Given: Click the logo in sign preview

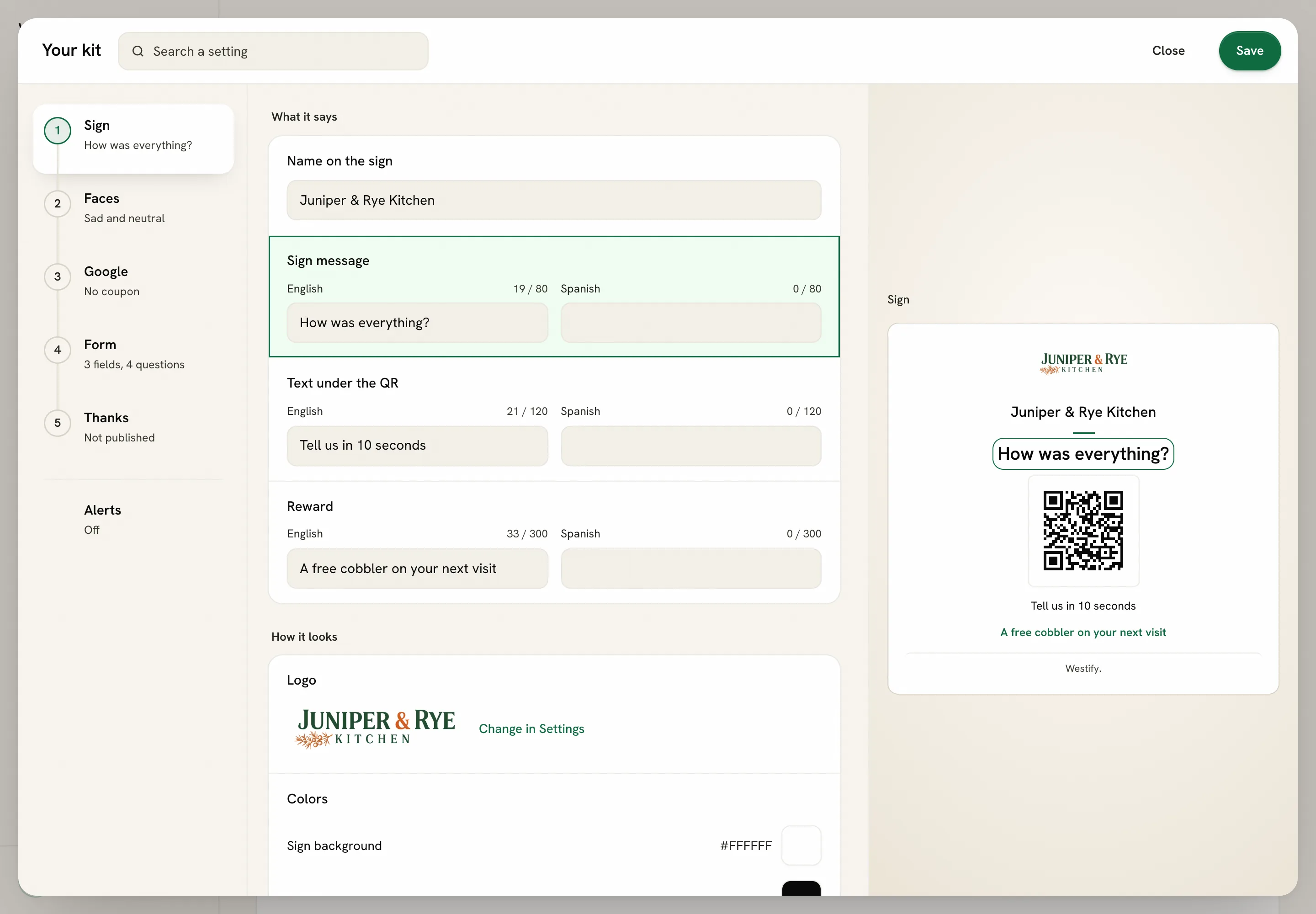Looking at the screenshot, I should pyautogui.click(x=1083, y=364).
